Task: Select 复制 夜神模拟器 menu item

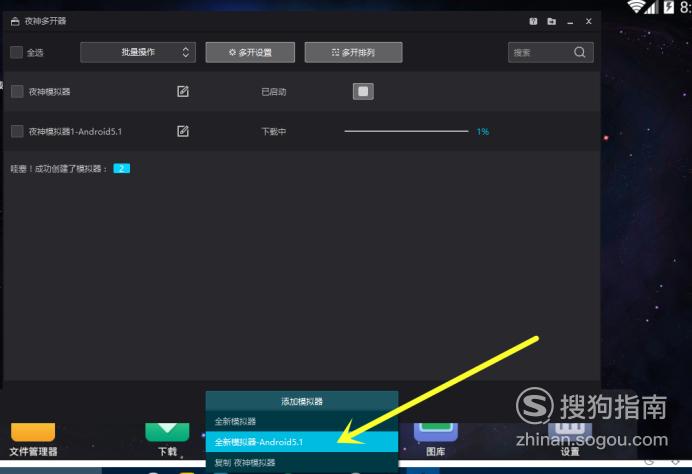Action: tap(302, 462)
